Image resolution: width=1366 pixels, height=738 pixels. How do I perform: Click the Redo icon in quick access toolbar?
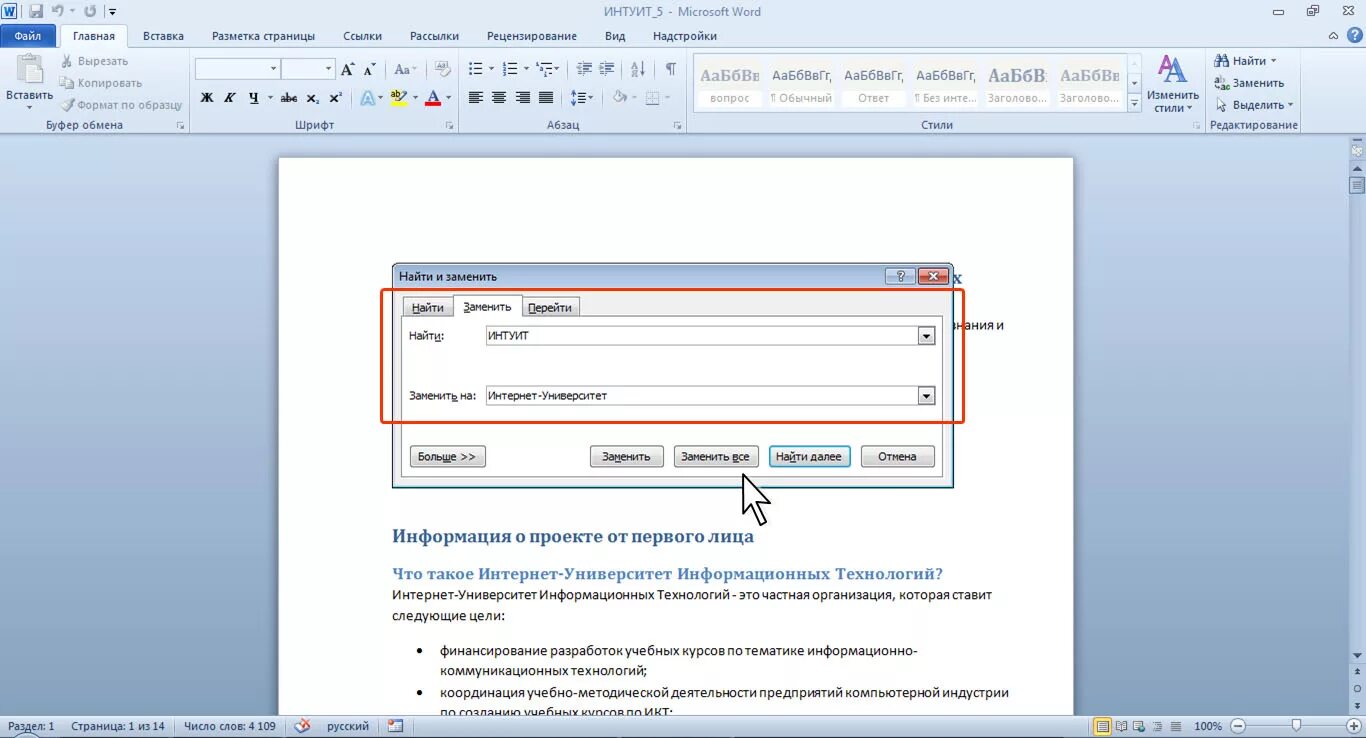pyautogui.click(x=90, y=12)
